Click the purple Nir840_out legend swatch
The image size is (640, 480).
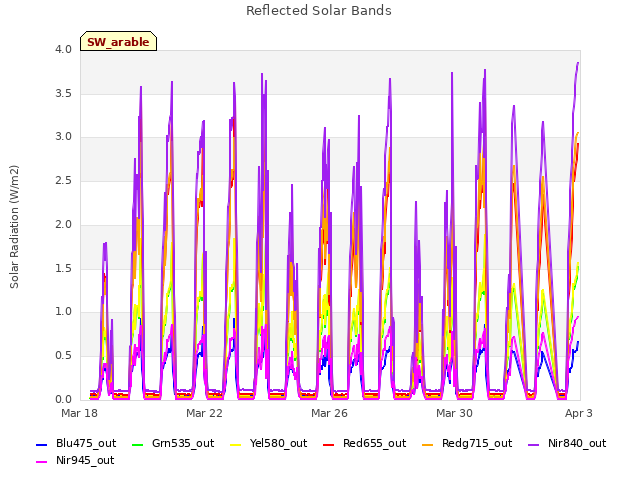(x=533, y=444)
